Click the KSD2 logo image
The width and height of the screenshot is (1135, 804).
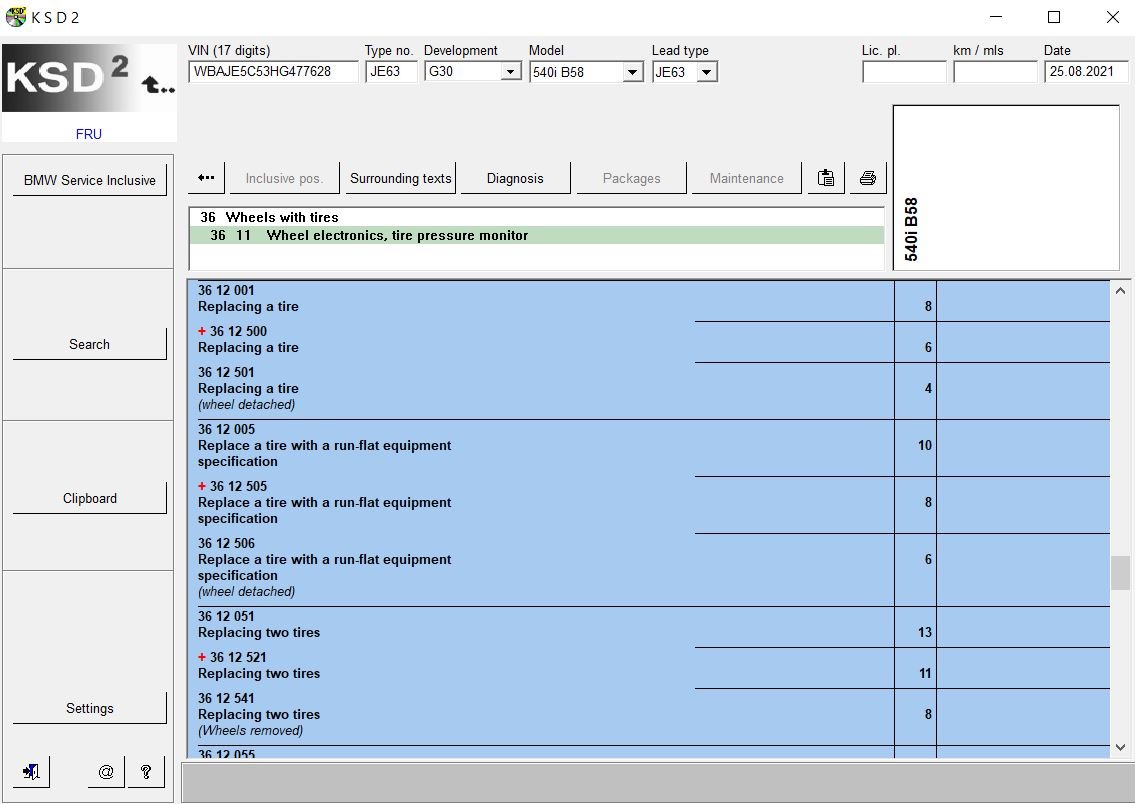[x=89, y=78]
